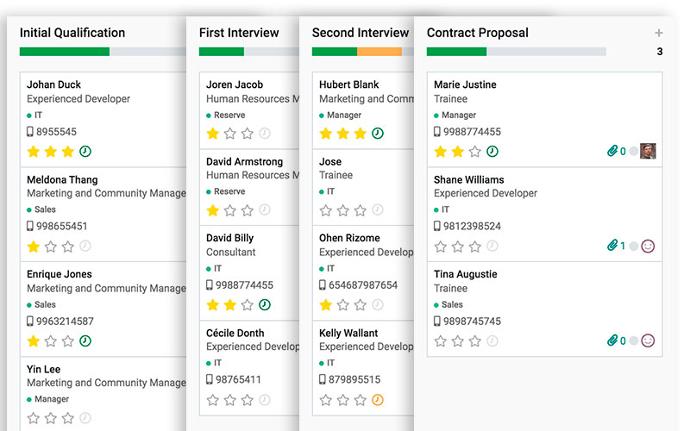Click the plus icon in Contract Proposal column

(x=658, y=33)
